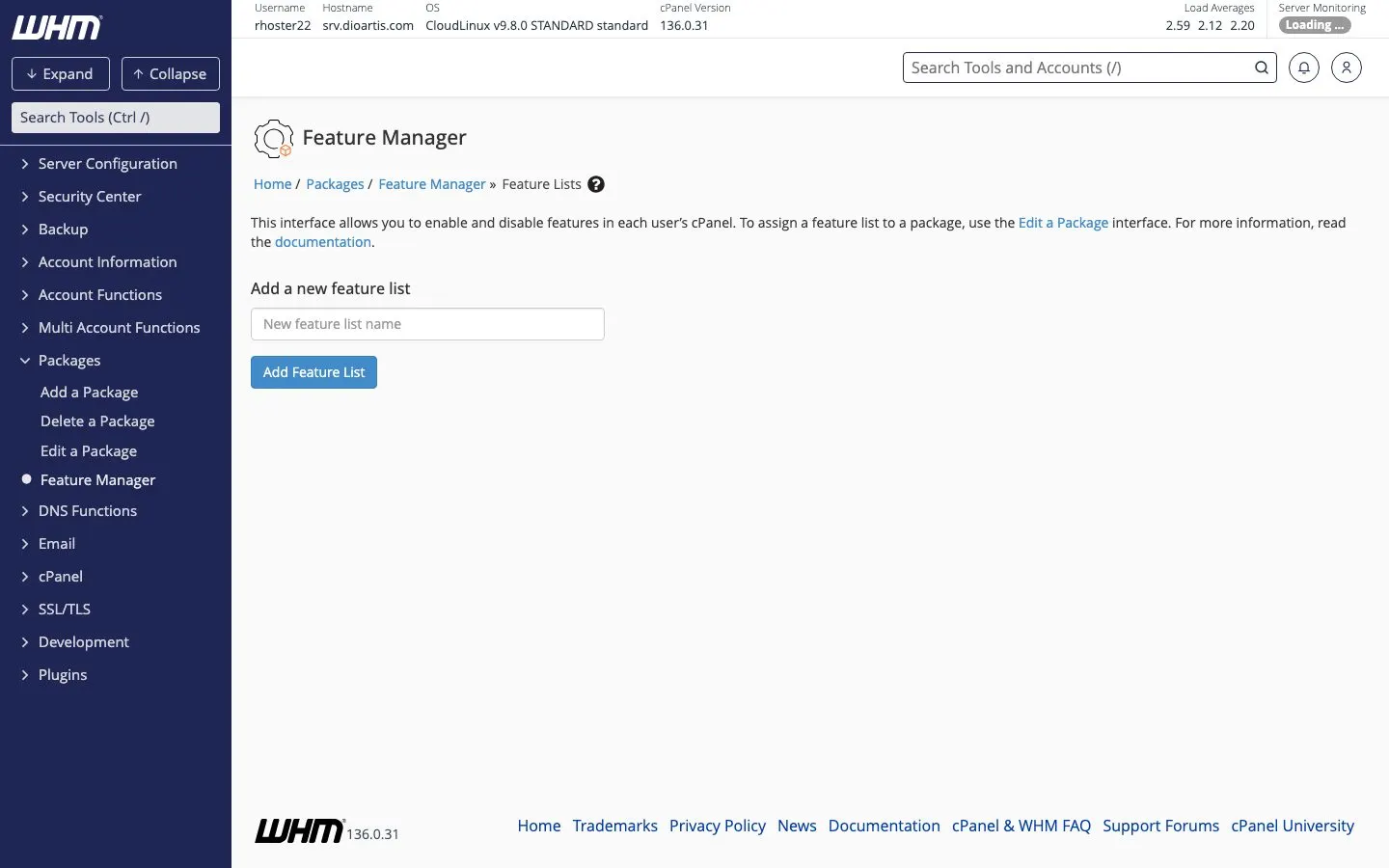This screenshot has width=1389, height=868.
Task: Click the Feature Manager breadcrumb link
Action: coord(432,184)
